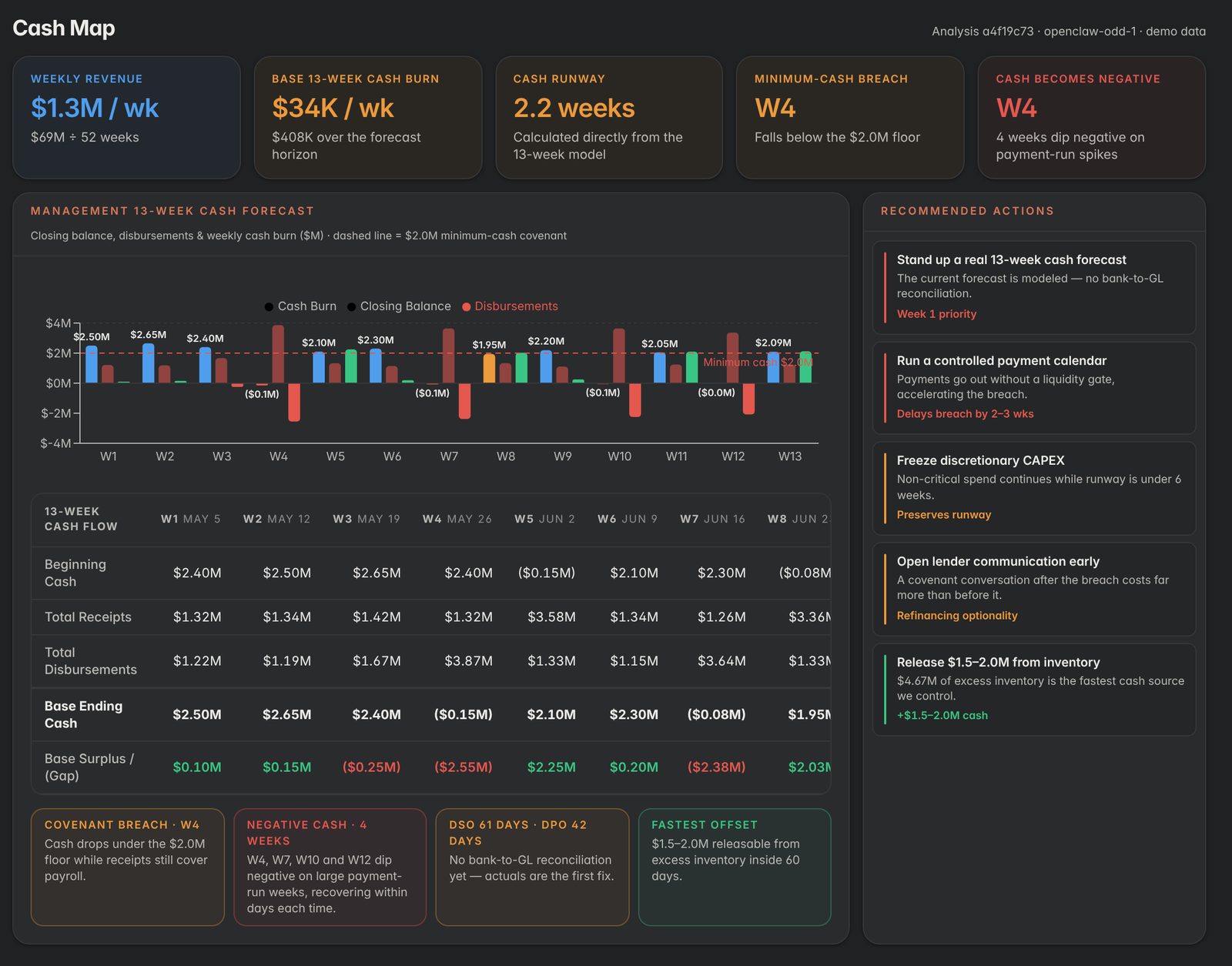The image size is (1232, 966).
Task: Click the ($0.1M) label under W7
Action: pos(432,393)
